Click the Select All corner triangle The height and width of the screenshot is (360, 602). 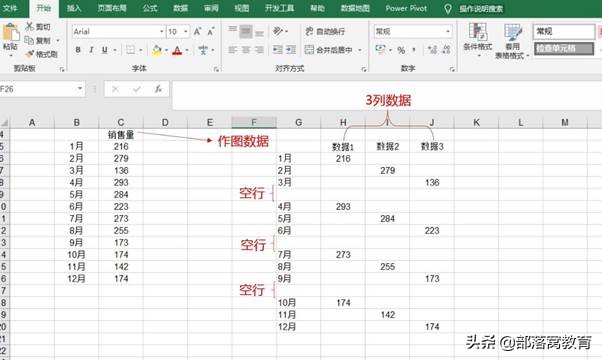[x=5, y=123]
